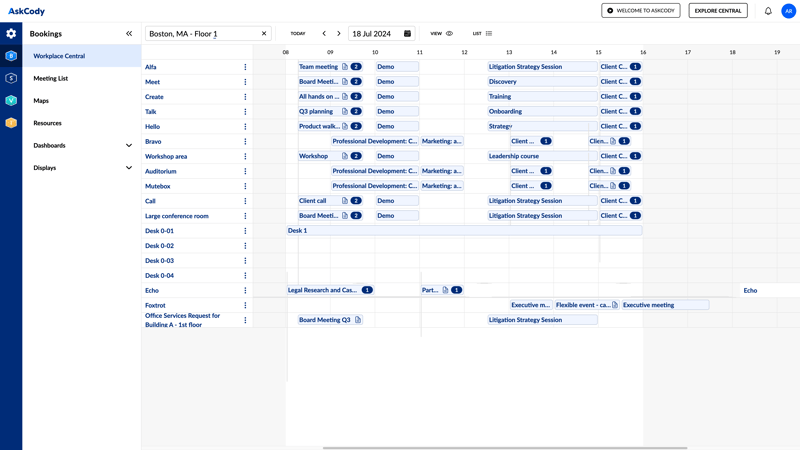Image resolution: width=800 pixels, height=450 pixels.
Task: Click the AskCody logo
Action: pos(27,11)
